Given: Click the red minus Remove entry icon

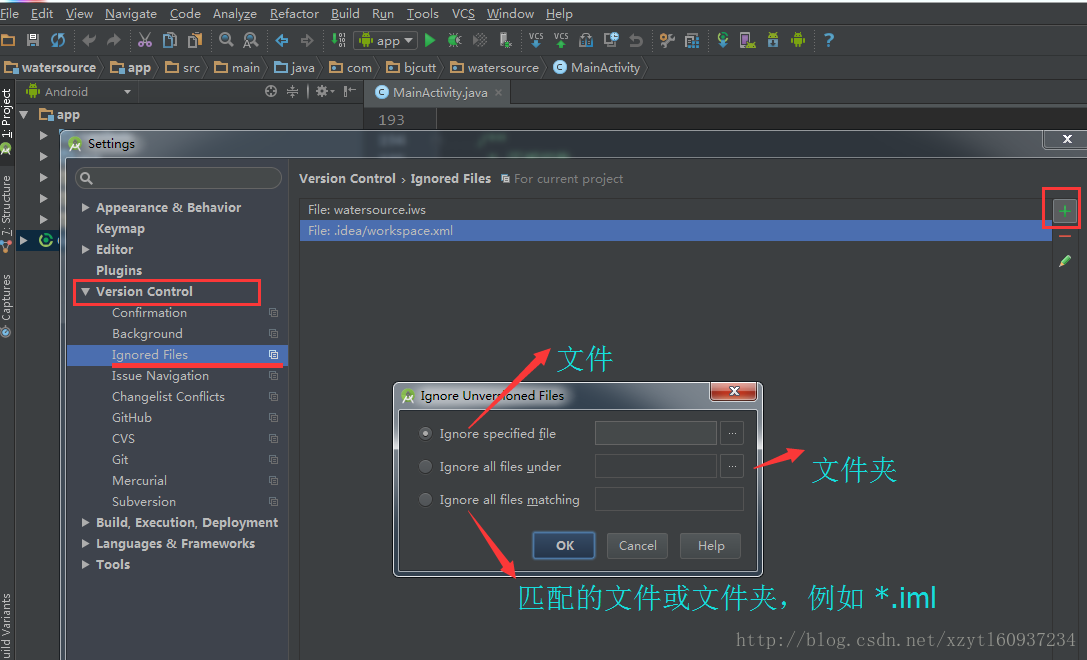Looking at the screenshot, I should (1065, 237).
